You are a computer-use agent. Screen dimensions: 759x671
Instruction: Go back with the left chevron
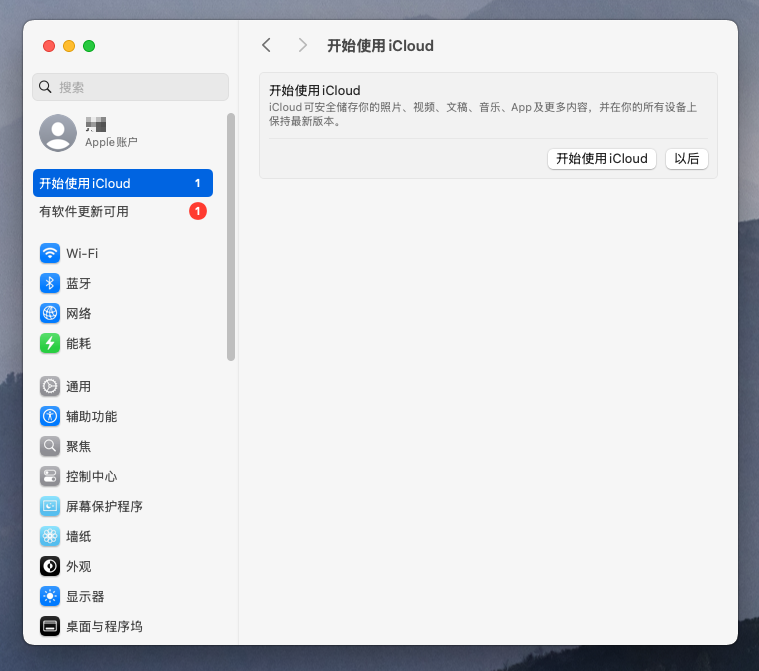[x=266, y=46]
